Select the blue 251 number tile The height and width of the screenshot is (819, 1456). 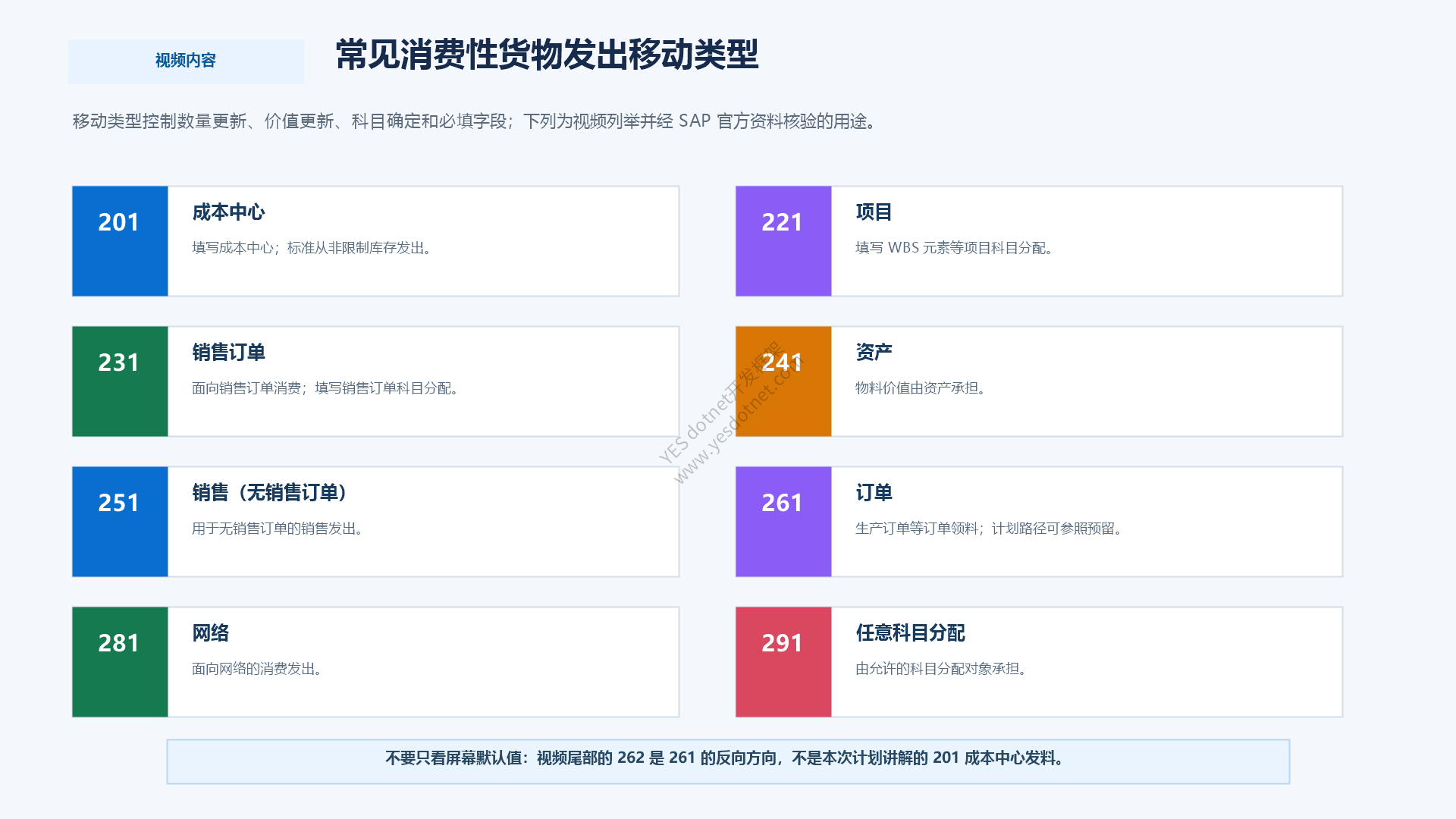point(120,522)
